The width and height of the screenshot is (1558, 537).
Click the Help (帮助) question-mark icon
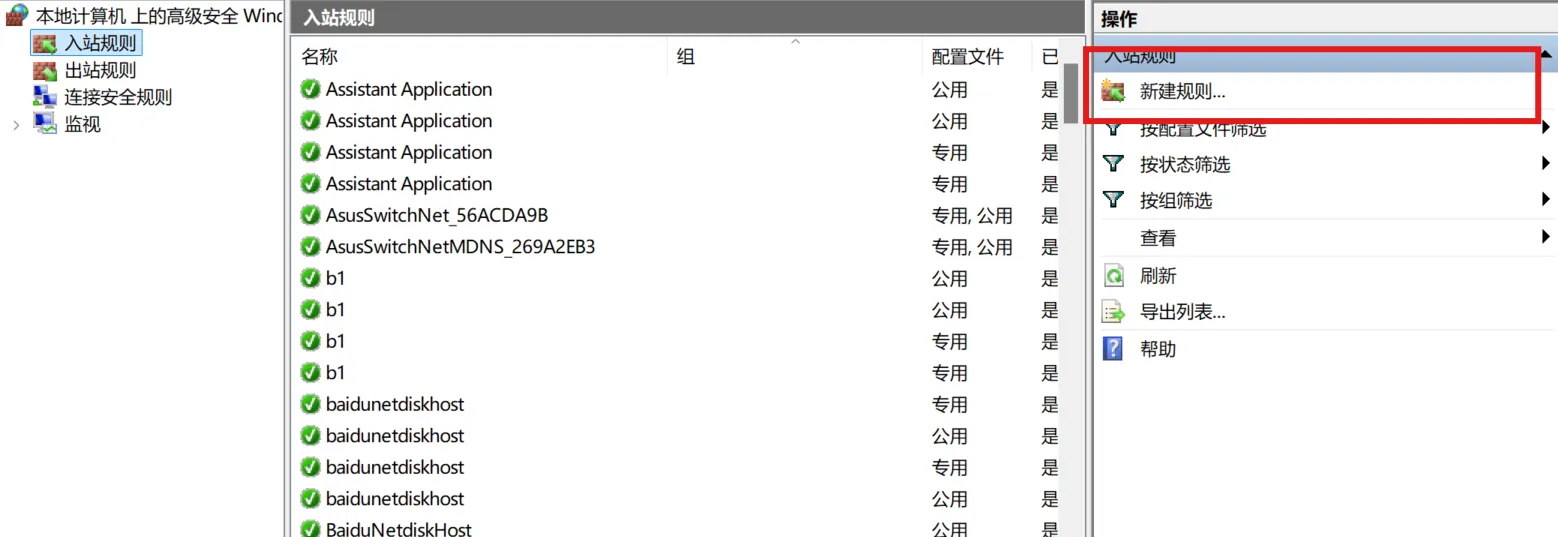coord(1113,349)
